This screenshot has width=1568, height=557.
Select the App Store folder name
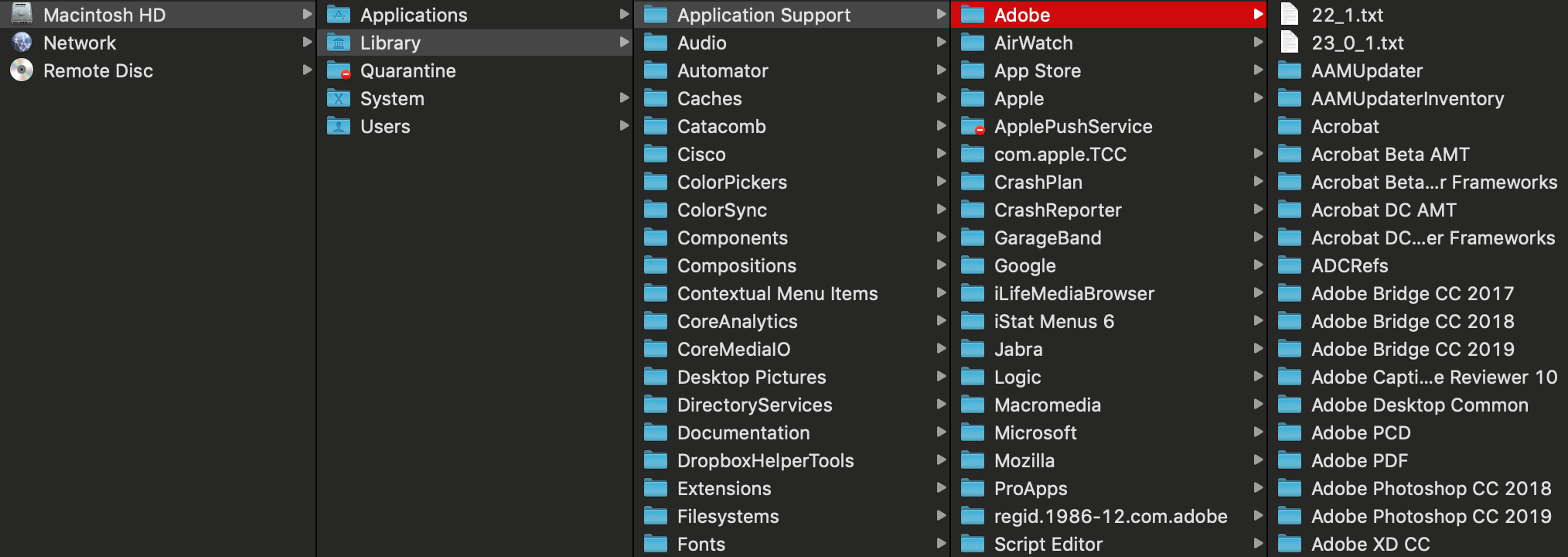click(1038, 70)
